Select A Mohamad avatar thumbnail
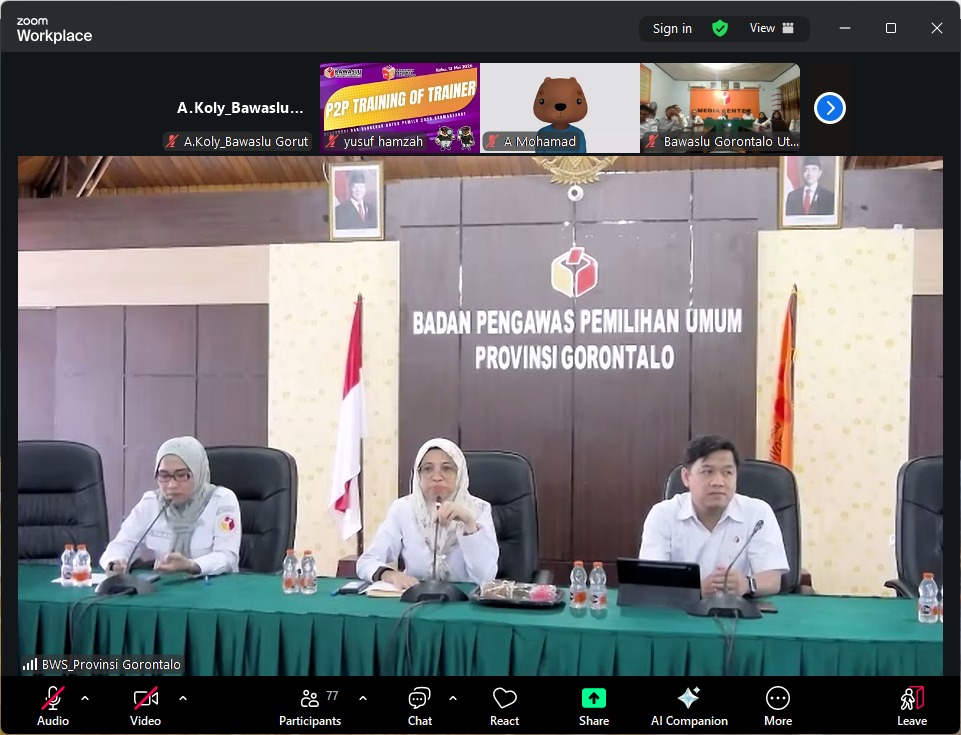This screenshot has width=961, height=735. [560, 108]
